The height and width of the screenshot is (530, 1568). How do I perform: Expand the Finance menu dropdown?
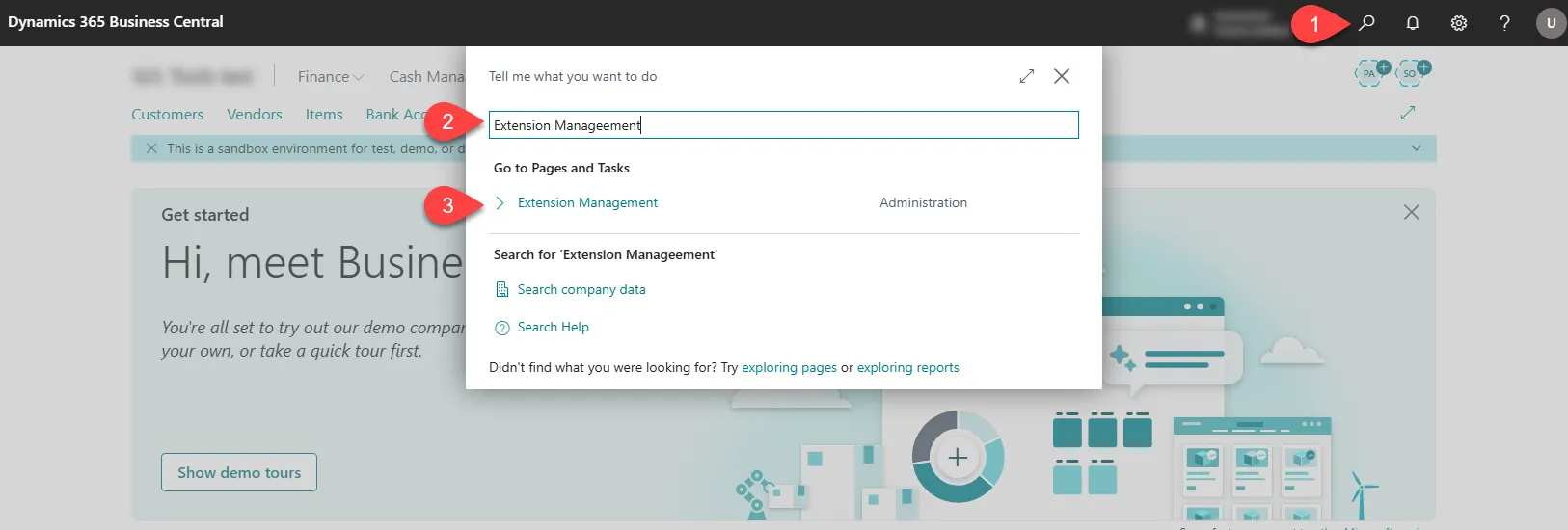[330, 77]
